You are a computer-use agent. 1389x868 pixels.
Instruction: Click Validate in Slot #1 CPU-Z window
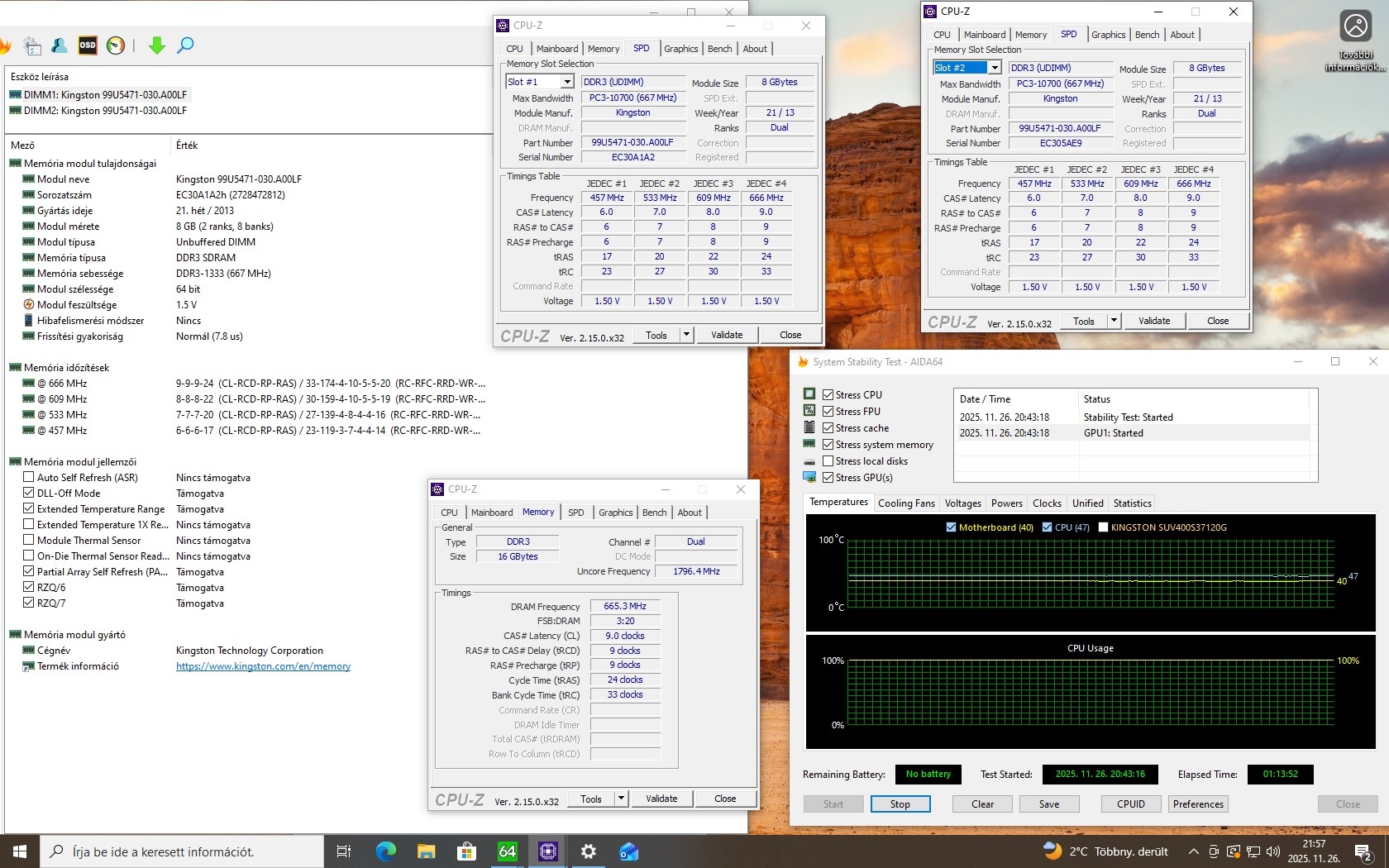727,335
